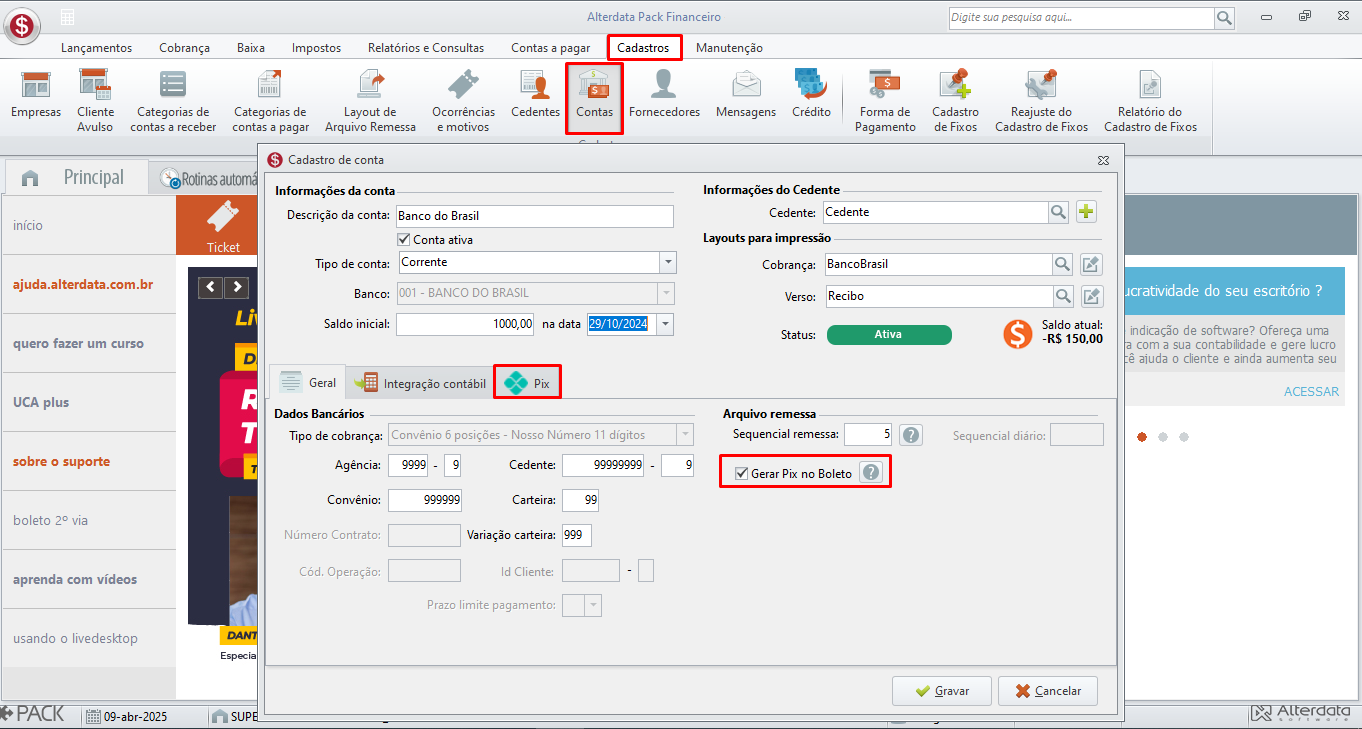Click the Saldo inicial field

pos(466,324)
